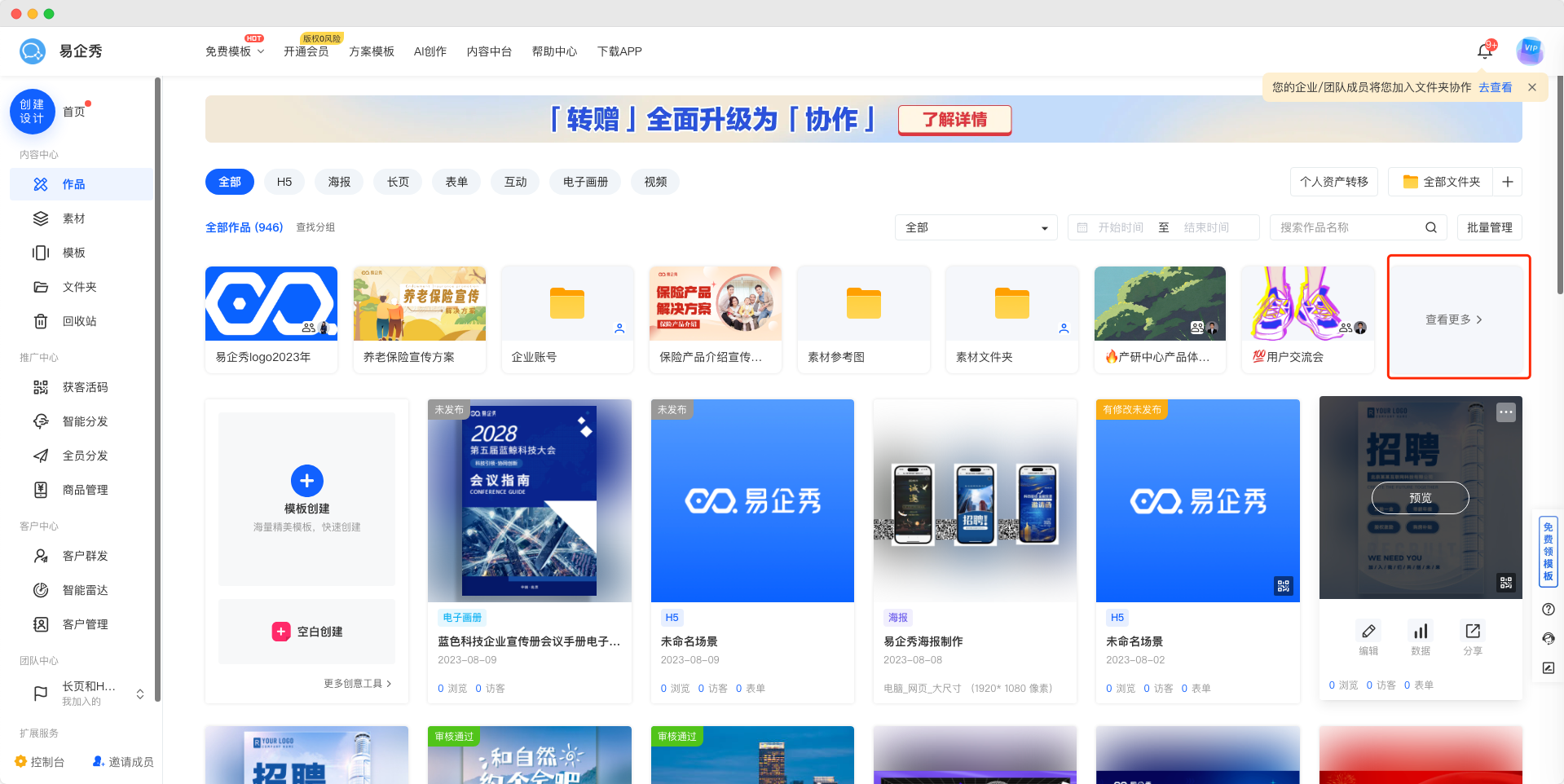This screenshot has width=1564, height=784.
Task: Open the VIP user avatar
Action: [1530, 51]
